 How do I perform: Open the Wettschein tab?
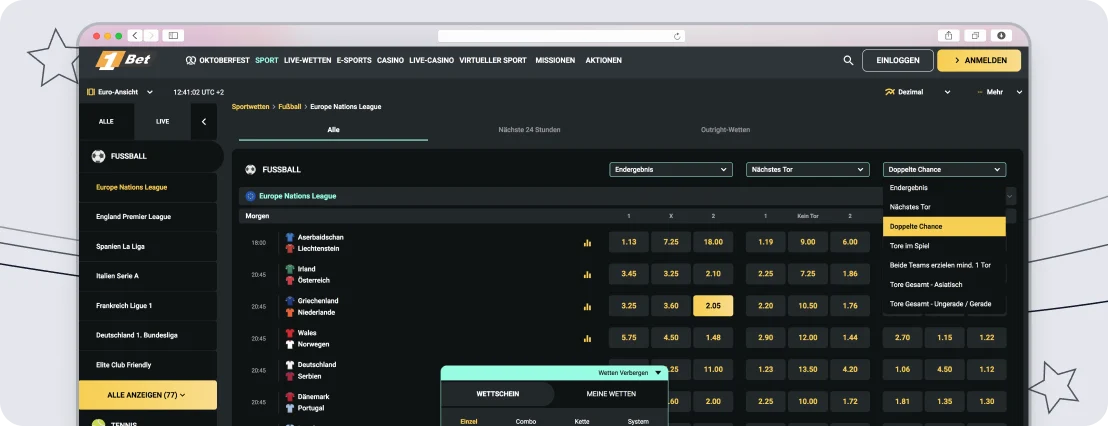[x=499, y=394]
